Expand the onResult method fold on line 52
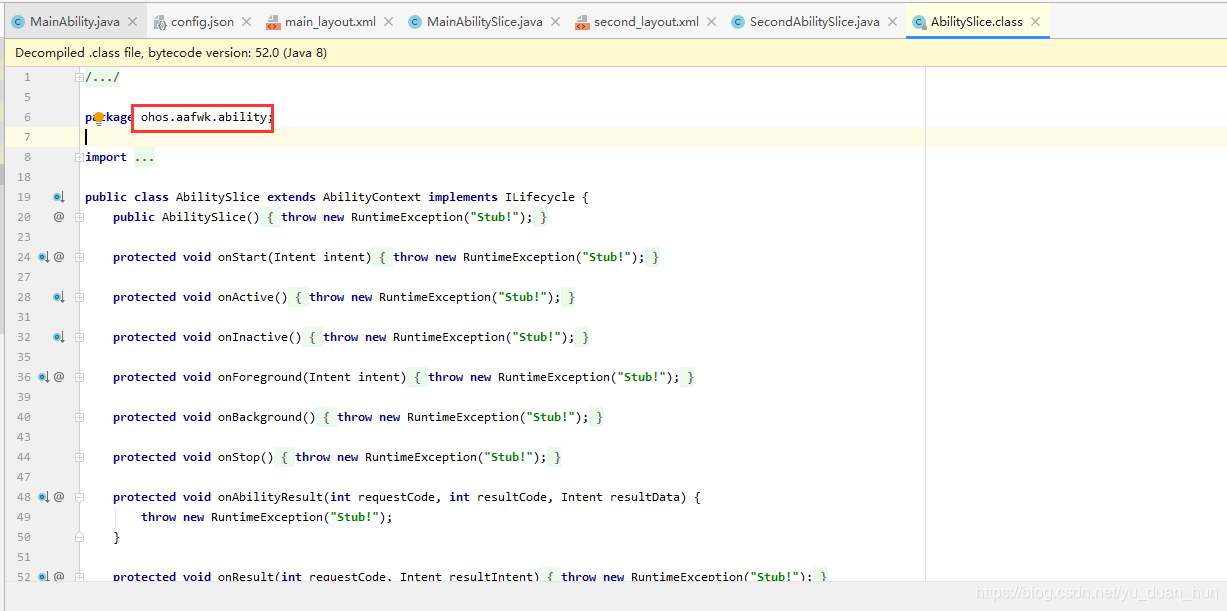Image resolution: width=1227 pixels, height=611 pixels. (x=79, y=577)
